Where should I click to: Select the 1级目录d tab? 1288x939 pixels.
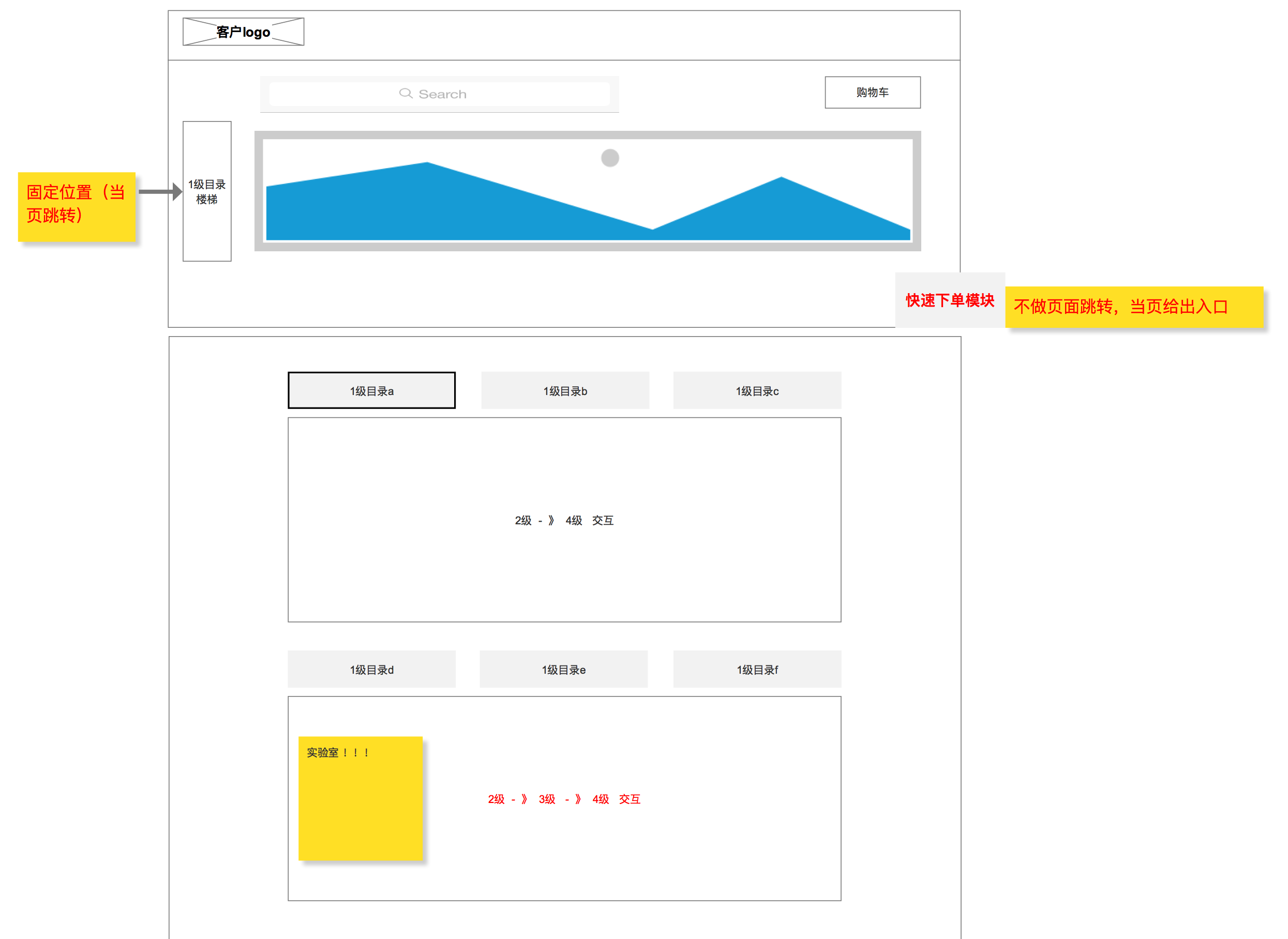pyautogui.click(x=371, y=669)
